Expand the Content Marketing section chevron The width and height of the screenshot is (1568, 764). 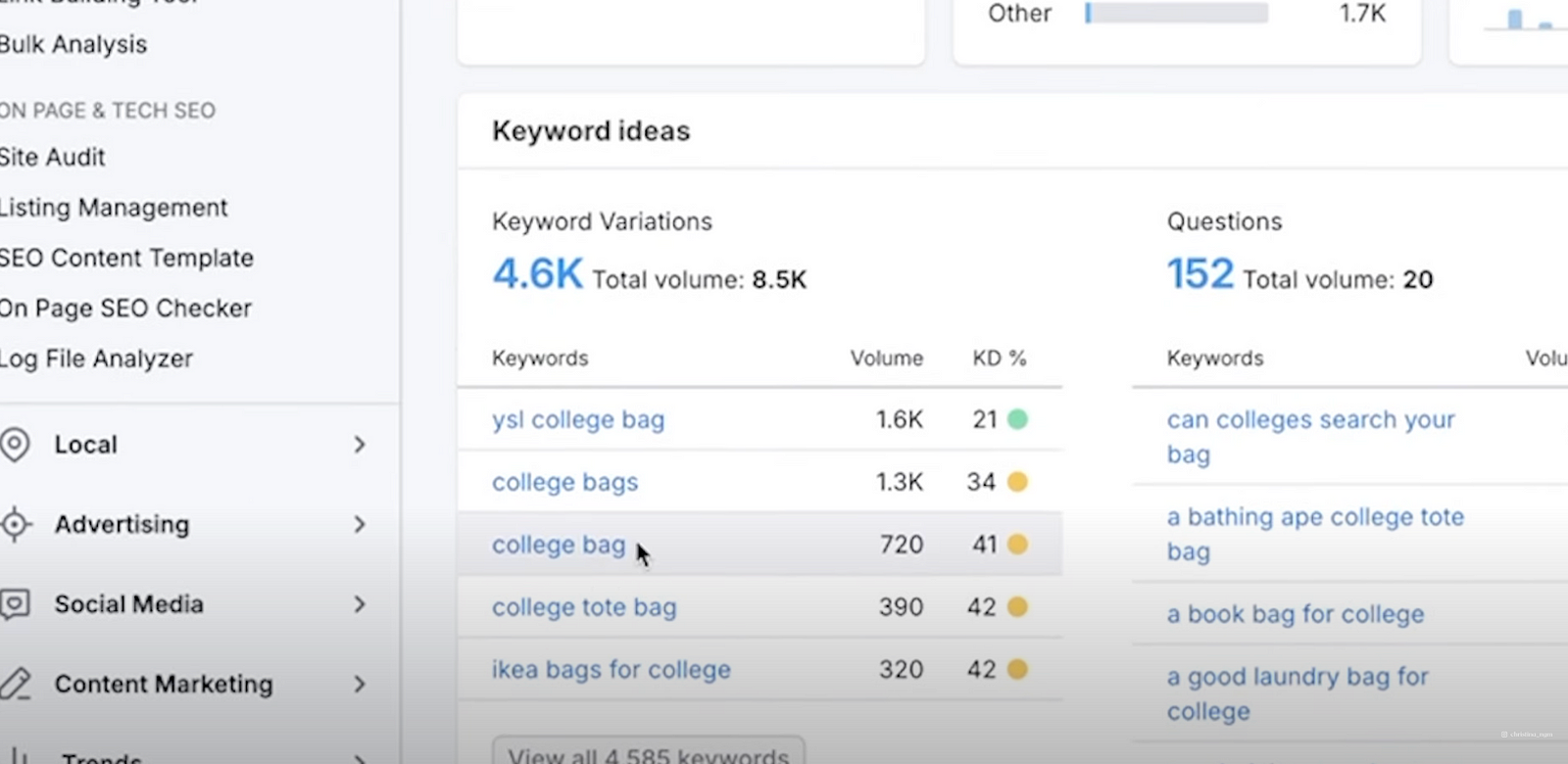(x=360, y=684)
